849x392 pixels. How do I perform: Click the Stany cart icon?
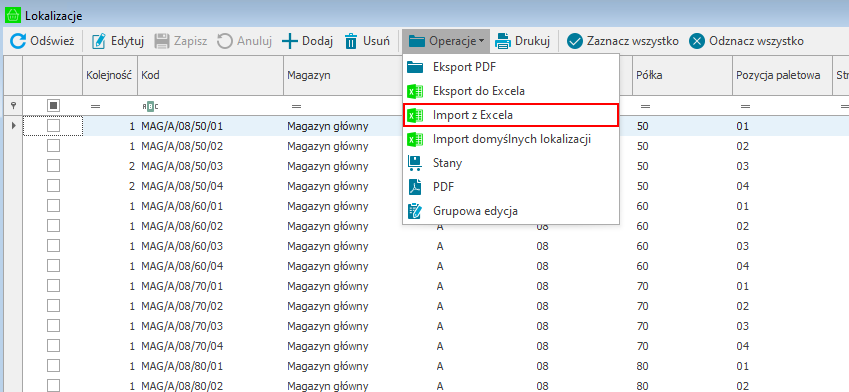tap(415, 163)
